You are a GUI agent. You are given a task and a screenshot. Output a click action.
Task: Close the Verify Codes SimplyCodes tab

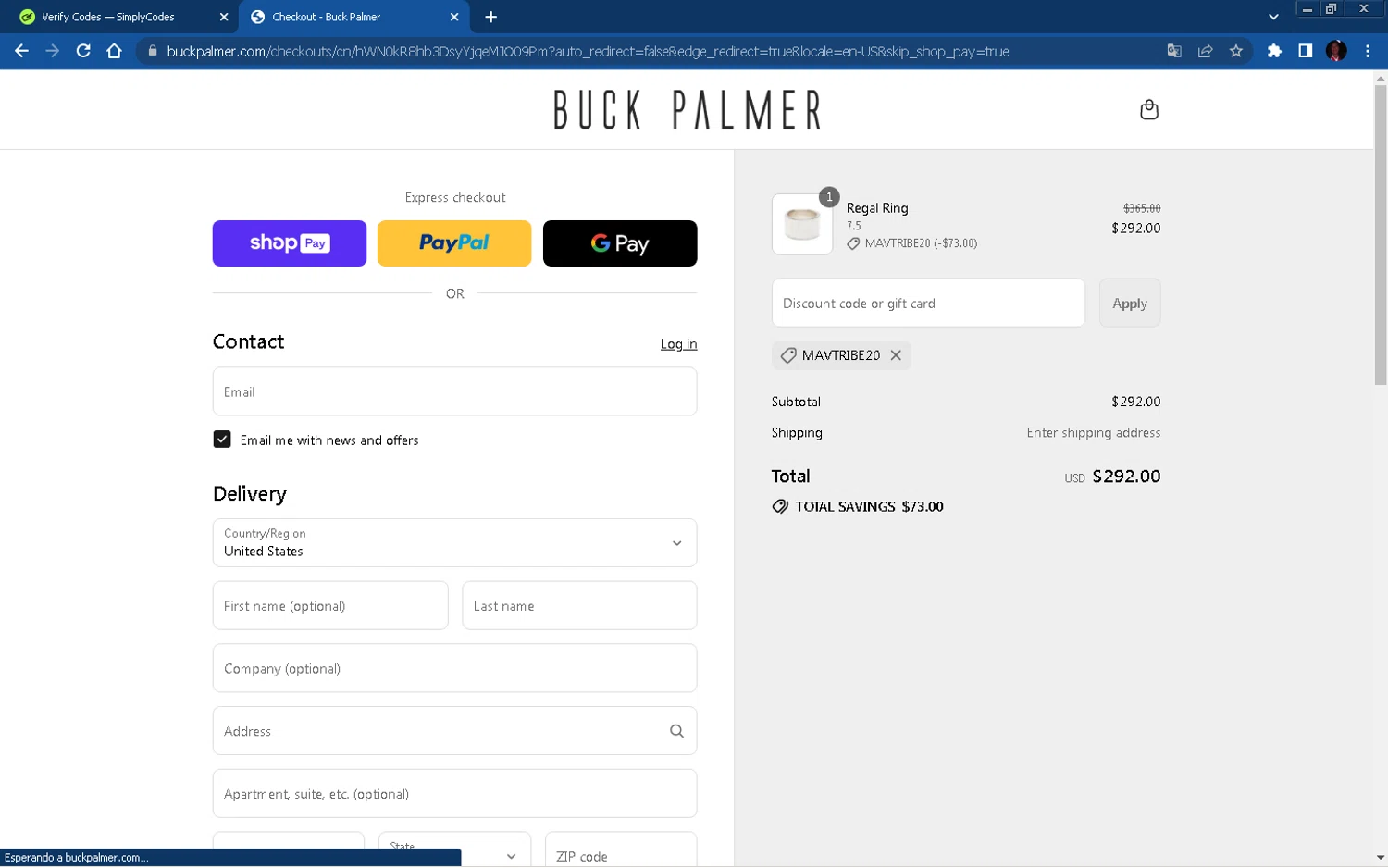point(224,17)
